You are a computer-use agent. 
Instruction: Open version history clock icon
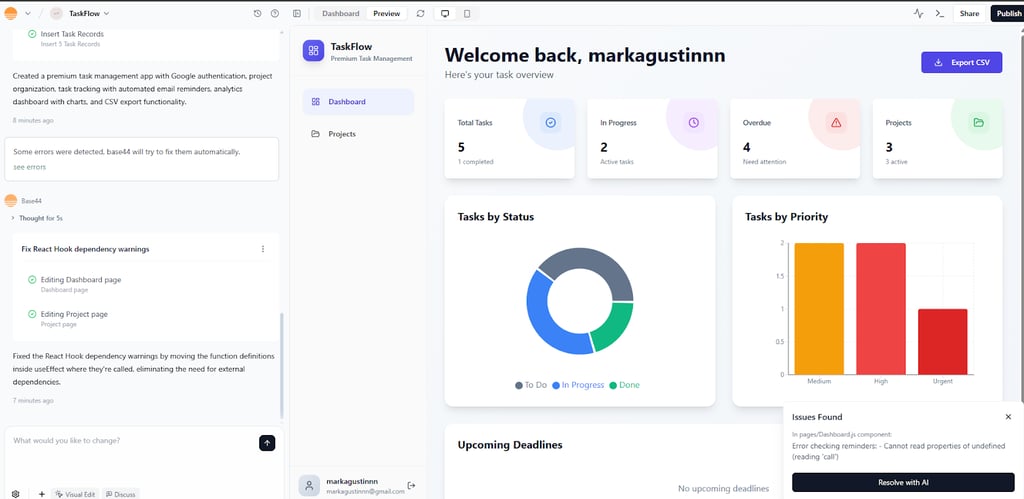tap(257, 13)
